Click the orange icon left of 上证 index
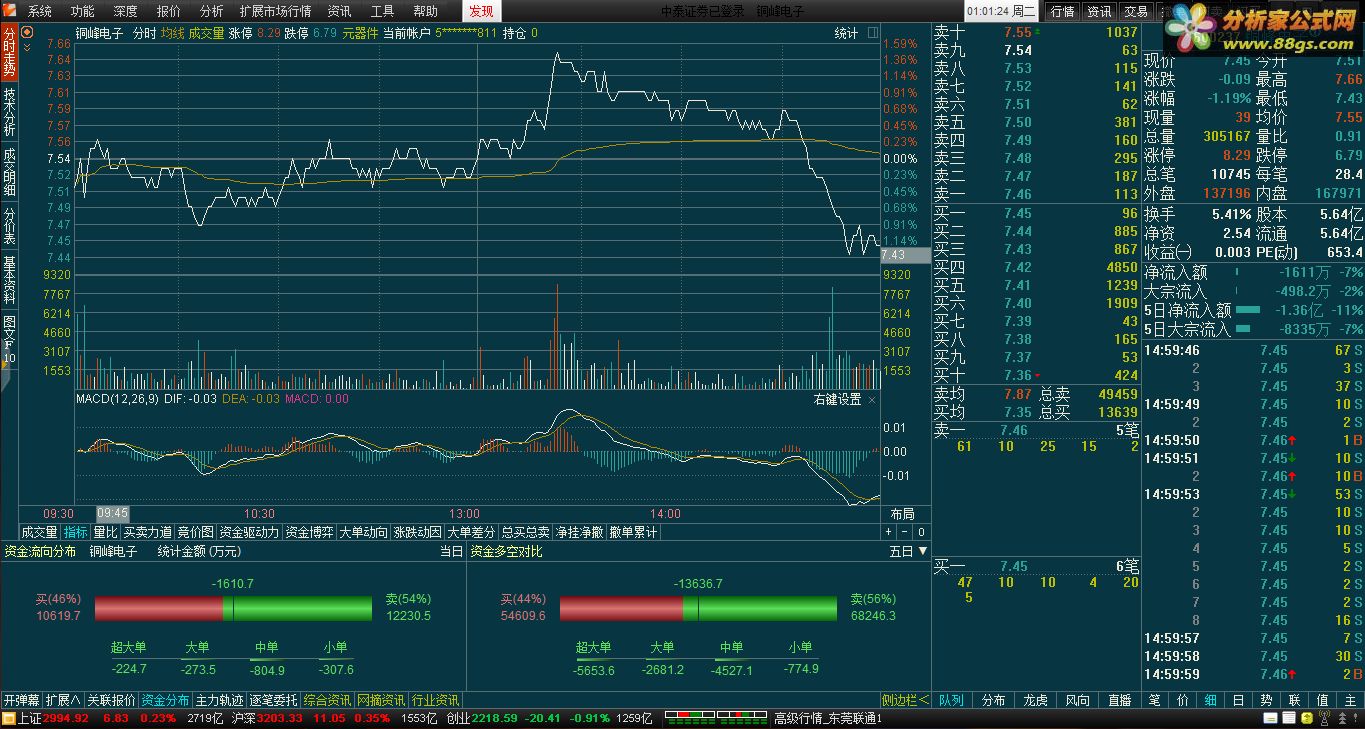Screen dimensions: 1365x729 pyautogui.click(x=8, y=719)
